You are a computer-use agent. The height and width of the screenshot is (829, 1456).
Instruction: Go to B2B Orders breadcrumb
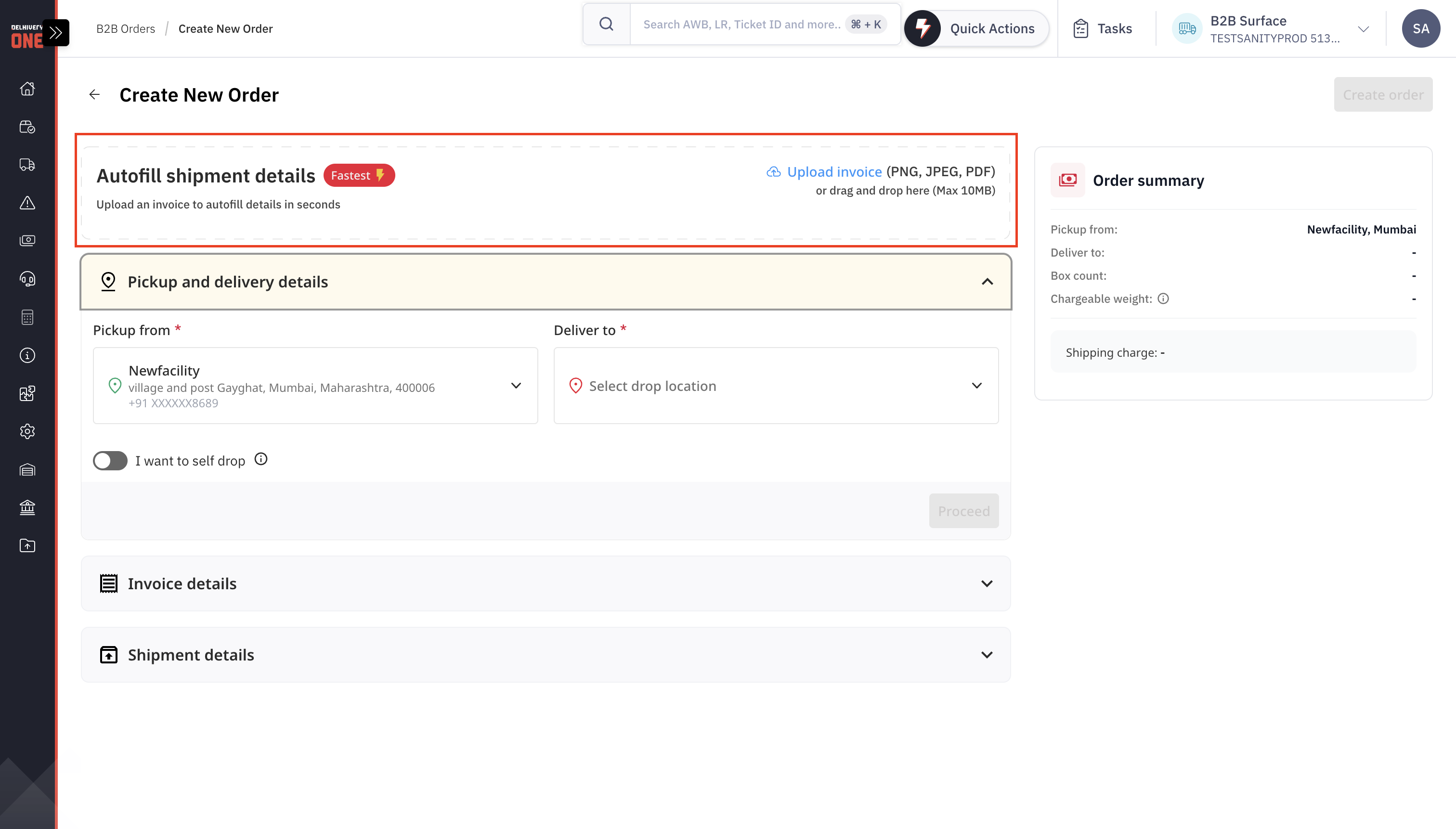coord(125,28)
